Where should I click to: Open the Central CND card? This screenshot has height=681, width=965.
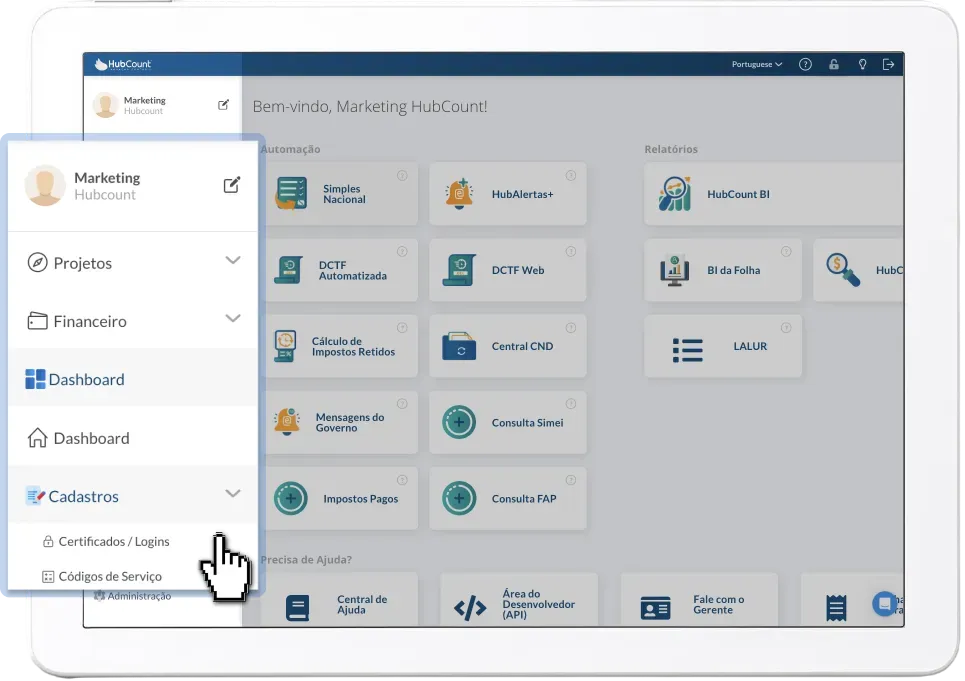tap(508, 346)
